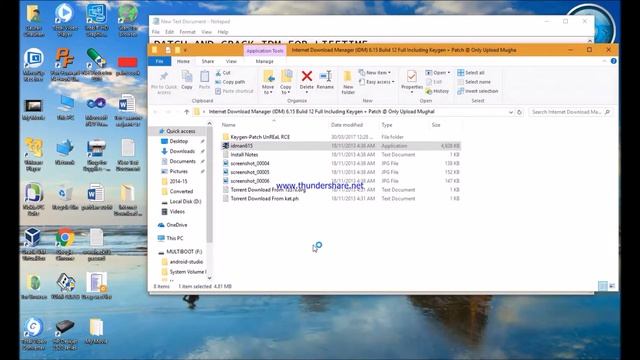Click the Cut scissors button

click(223, 73)
